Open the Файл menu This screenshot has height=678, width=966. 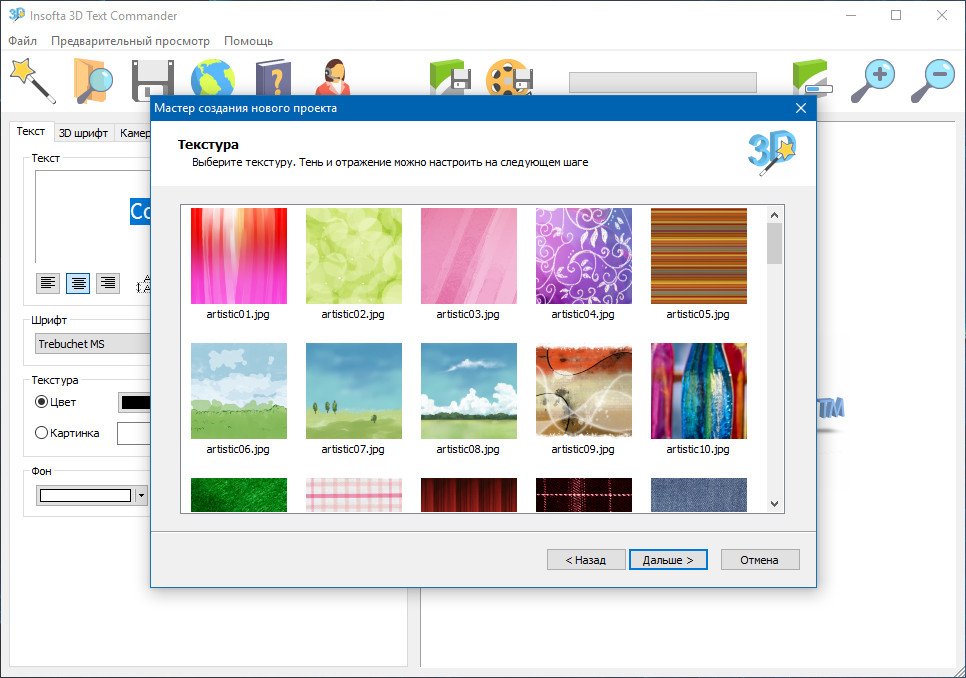[22, 41]
